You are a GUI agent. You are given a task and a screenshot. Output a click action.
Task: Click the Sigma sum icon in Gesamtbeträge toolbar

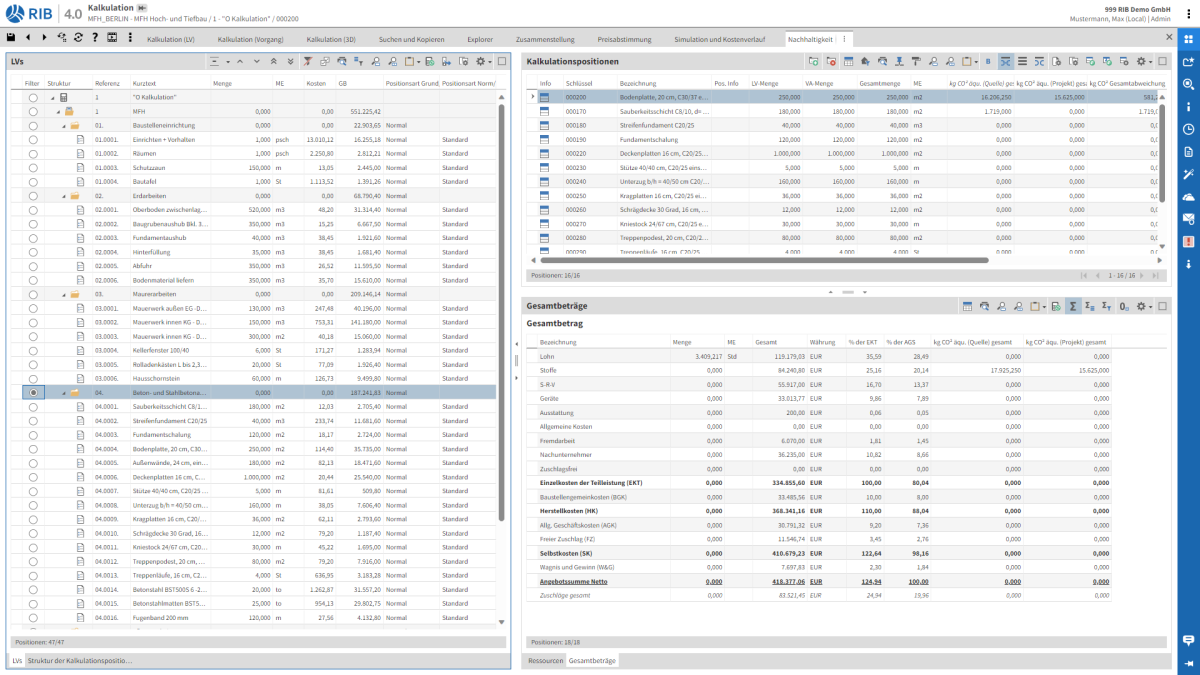tap(1072, 305)
